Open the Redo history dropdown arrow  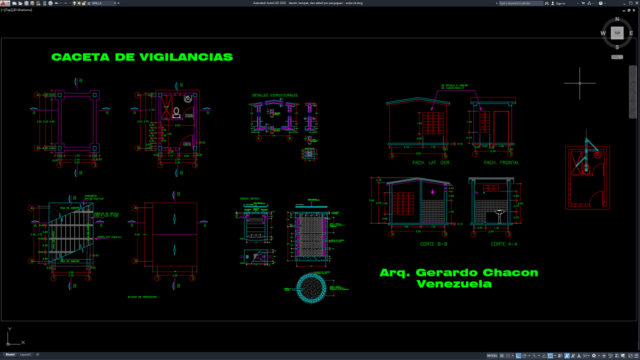click(x=70, y=3)
